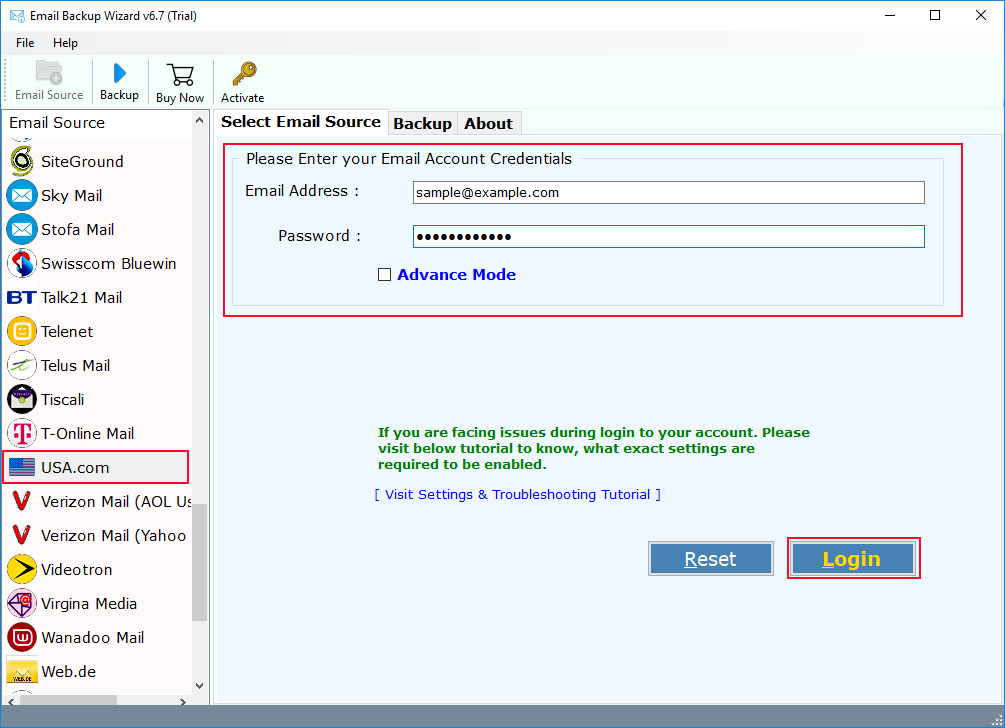The height and width of the screenshot is (728, 1005).
Task: Click the Email Source panel header
Action: [x=97, y=123]
